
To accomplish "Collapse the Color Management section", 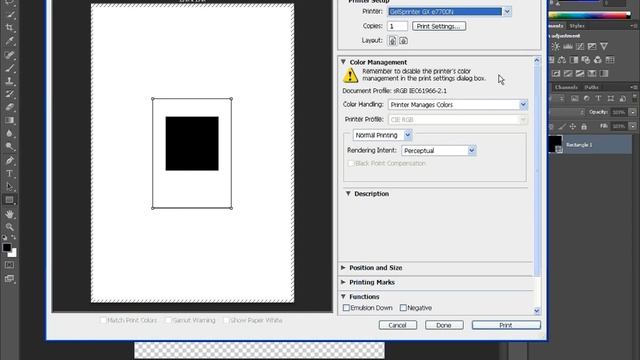I will coord(343,62).
